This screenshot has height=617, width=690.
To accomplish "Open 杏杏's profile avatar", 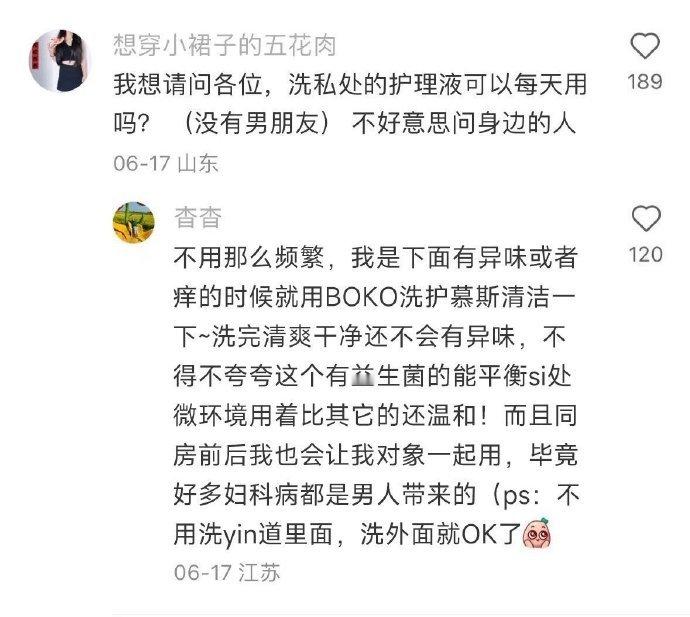I will click(x=134, y=222).
